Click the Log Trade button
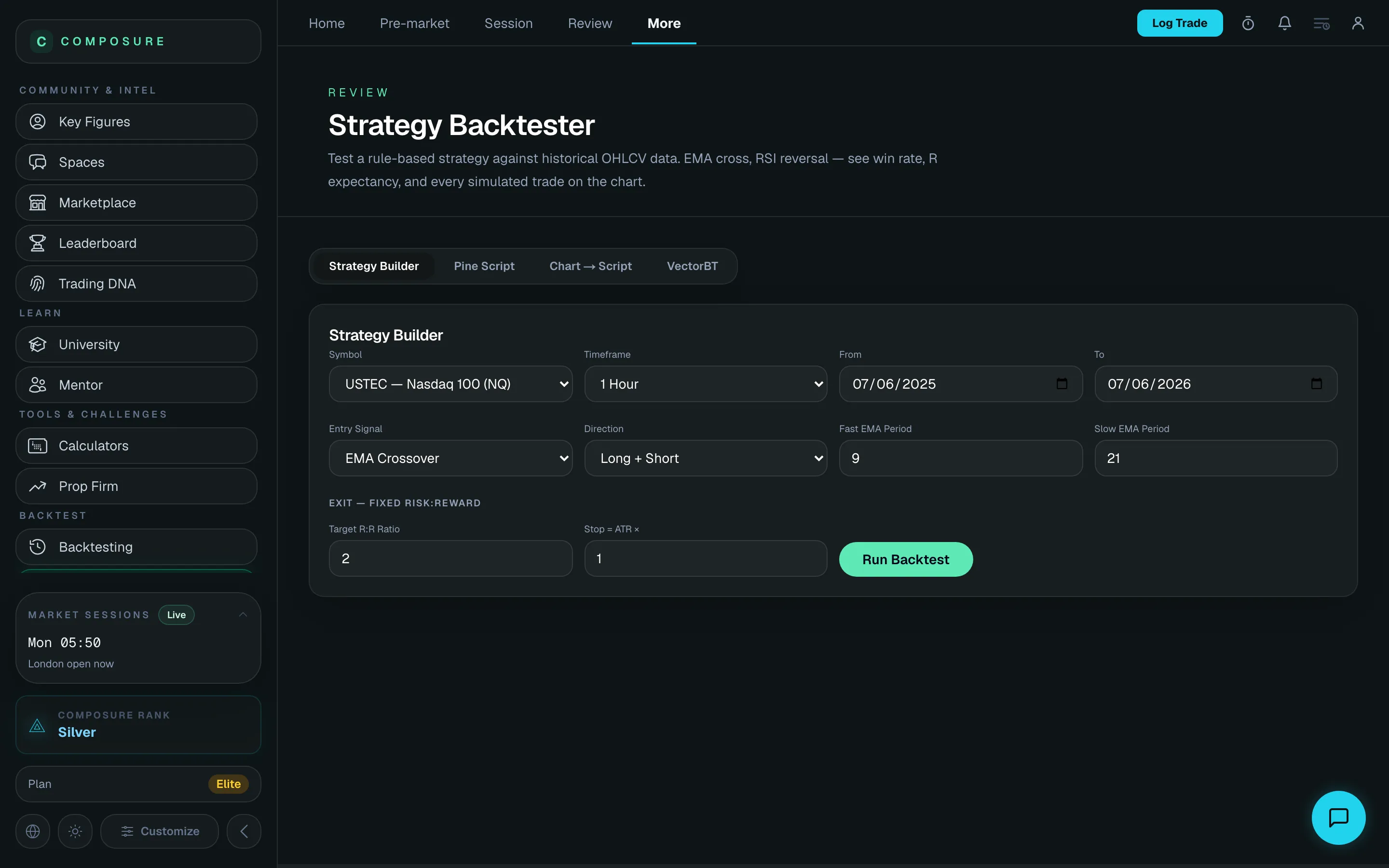The image size is (1389, 868). [1180, 23]
